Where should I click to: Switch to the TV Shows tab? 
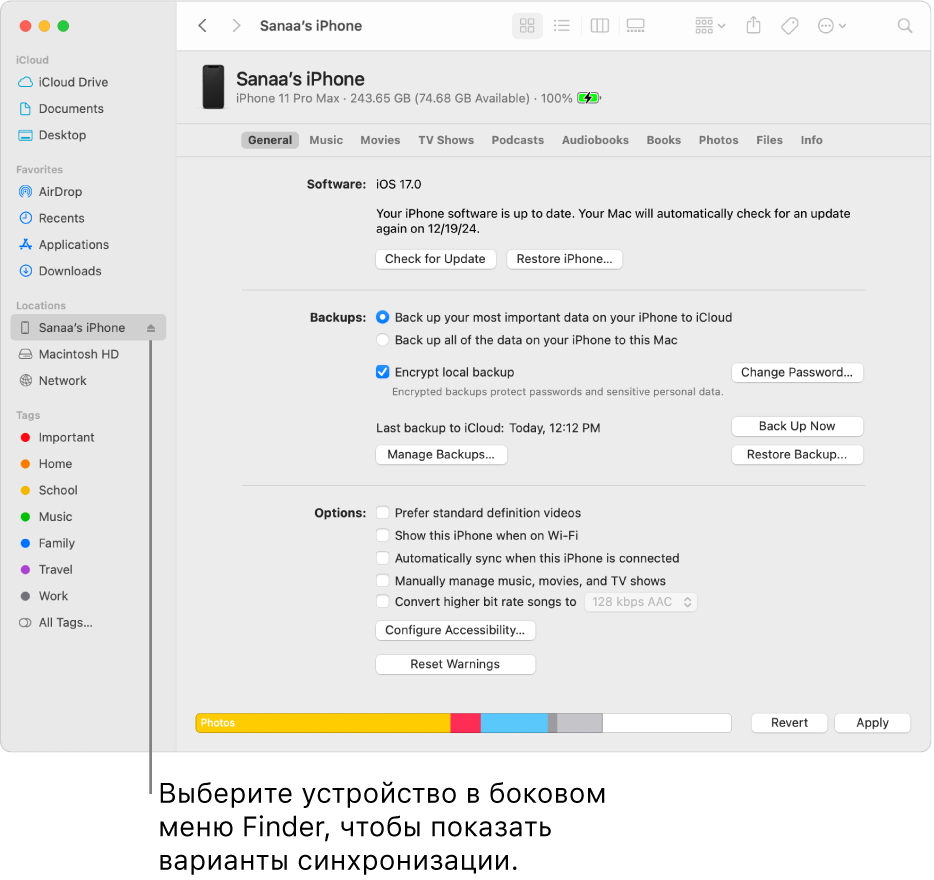(x=446, y=140)
